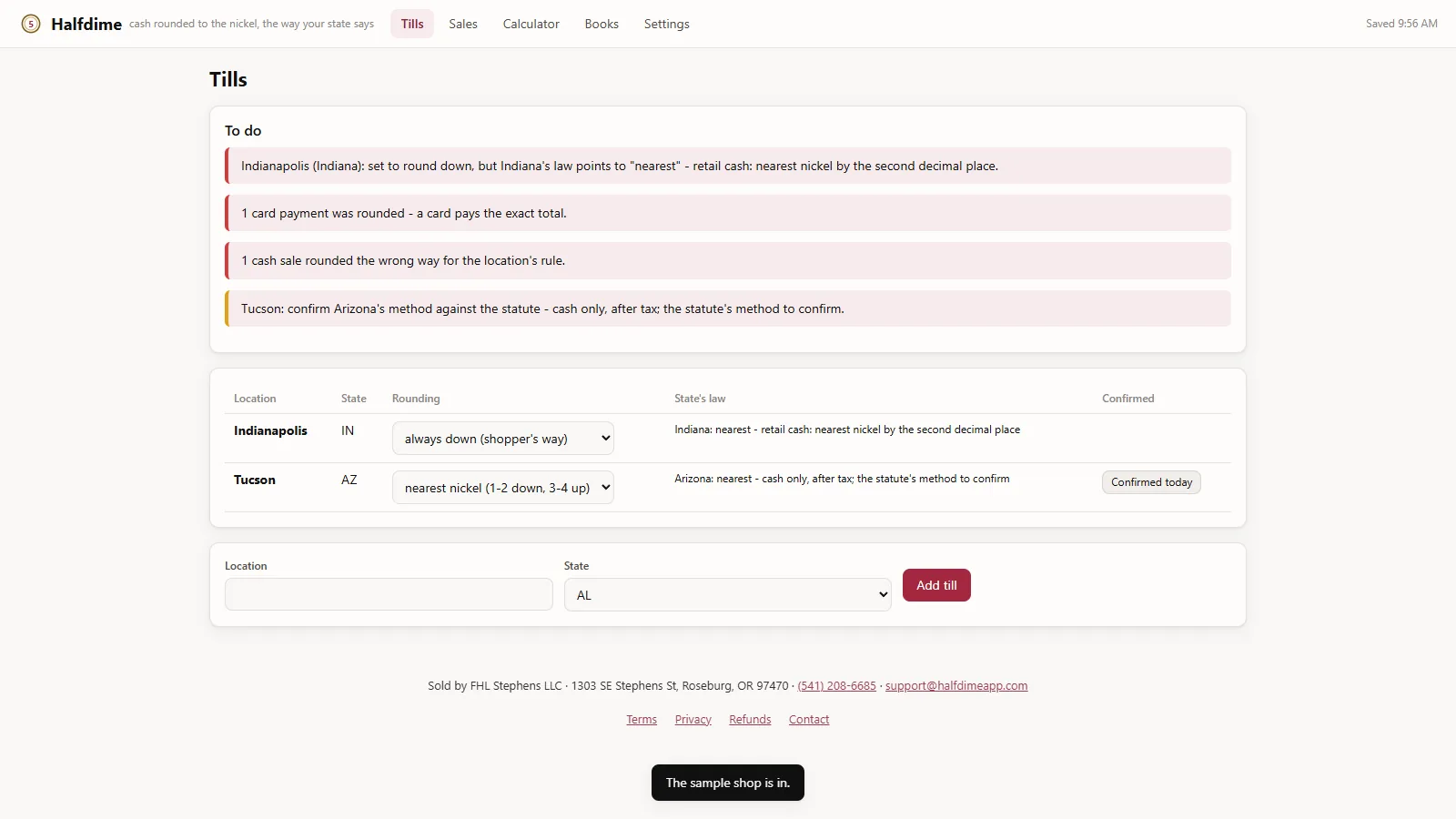Click the Tucson location cell

[255, 480]
